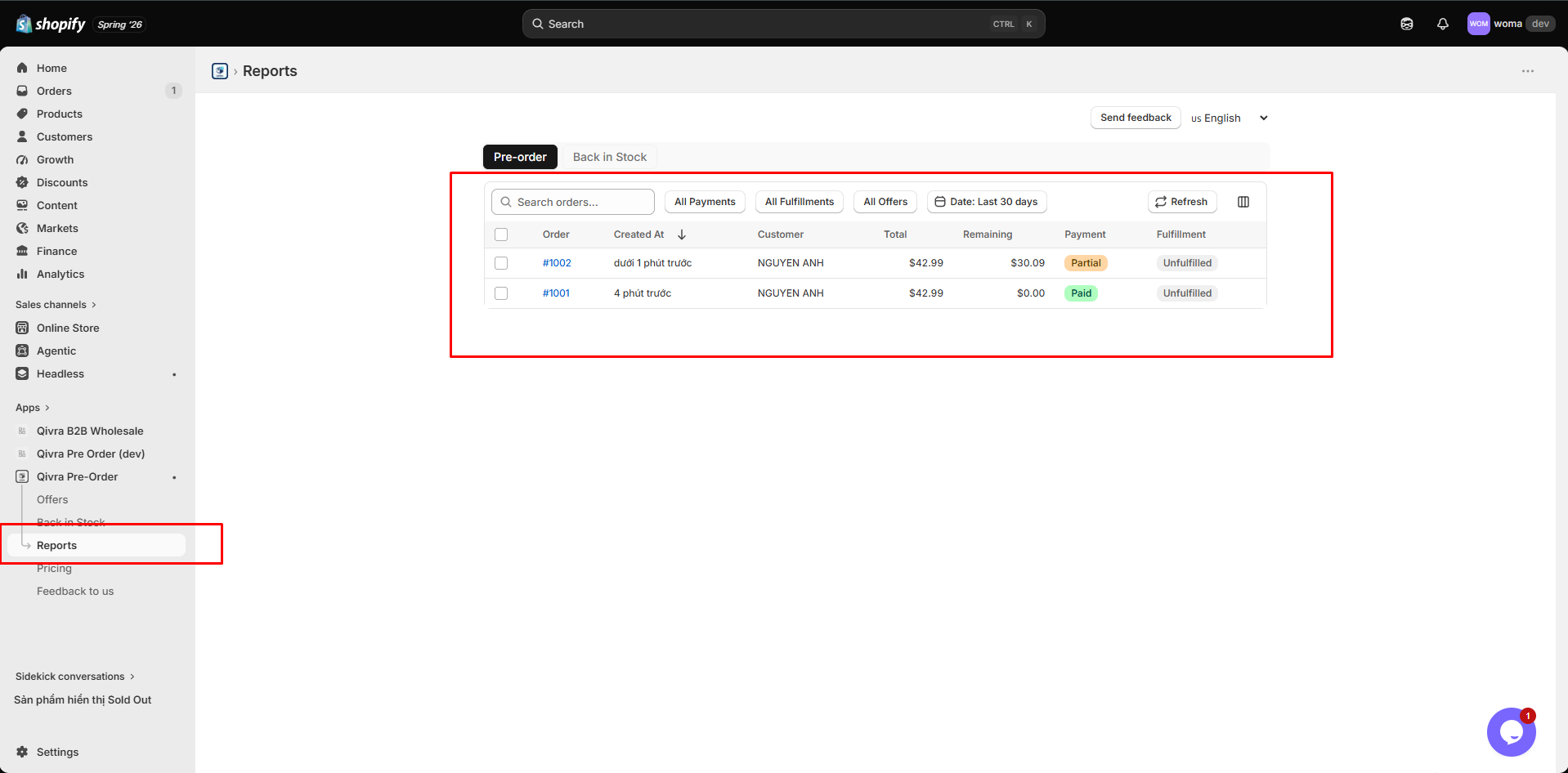The width and height of the screenshot is (1568, 773).
Task: Click the Customers person icon
Action: [x=22, y=136]
